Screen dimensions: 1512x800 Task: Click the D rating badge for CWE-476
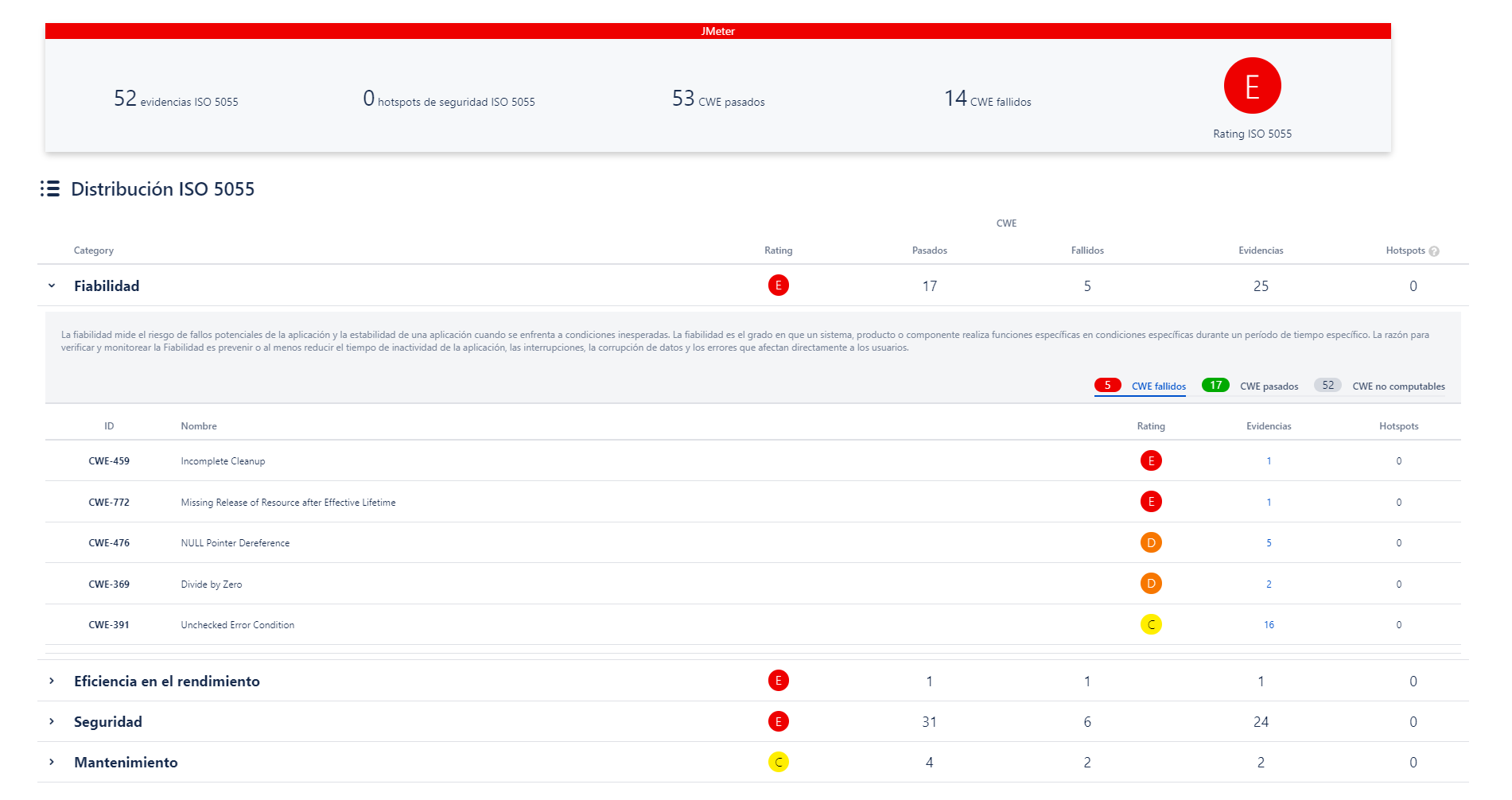[1151, 542]
